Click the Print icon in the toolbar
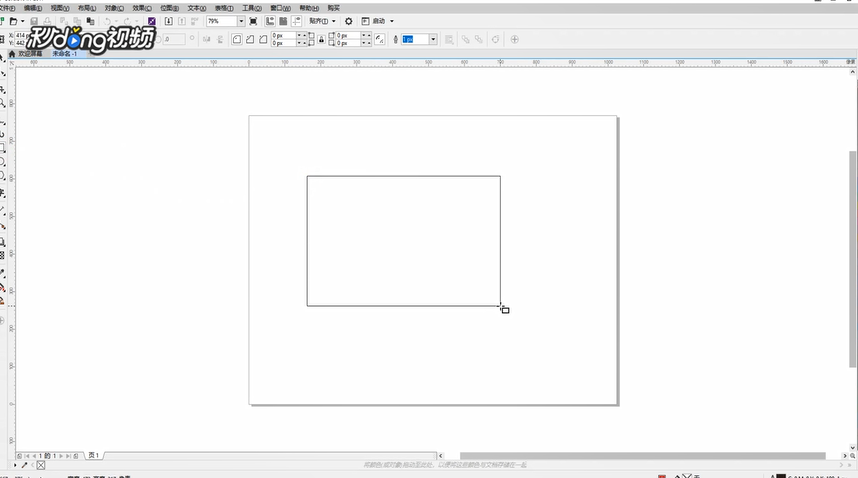Screen dimensions: 858x478 [x=47, y=21]
